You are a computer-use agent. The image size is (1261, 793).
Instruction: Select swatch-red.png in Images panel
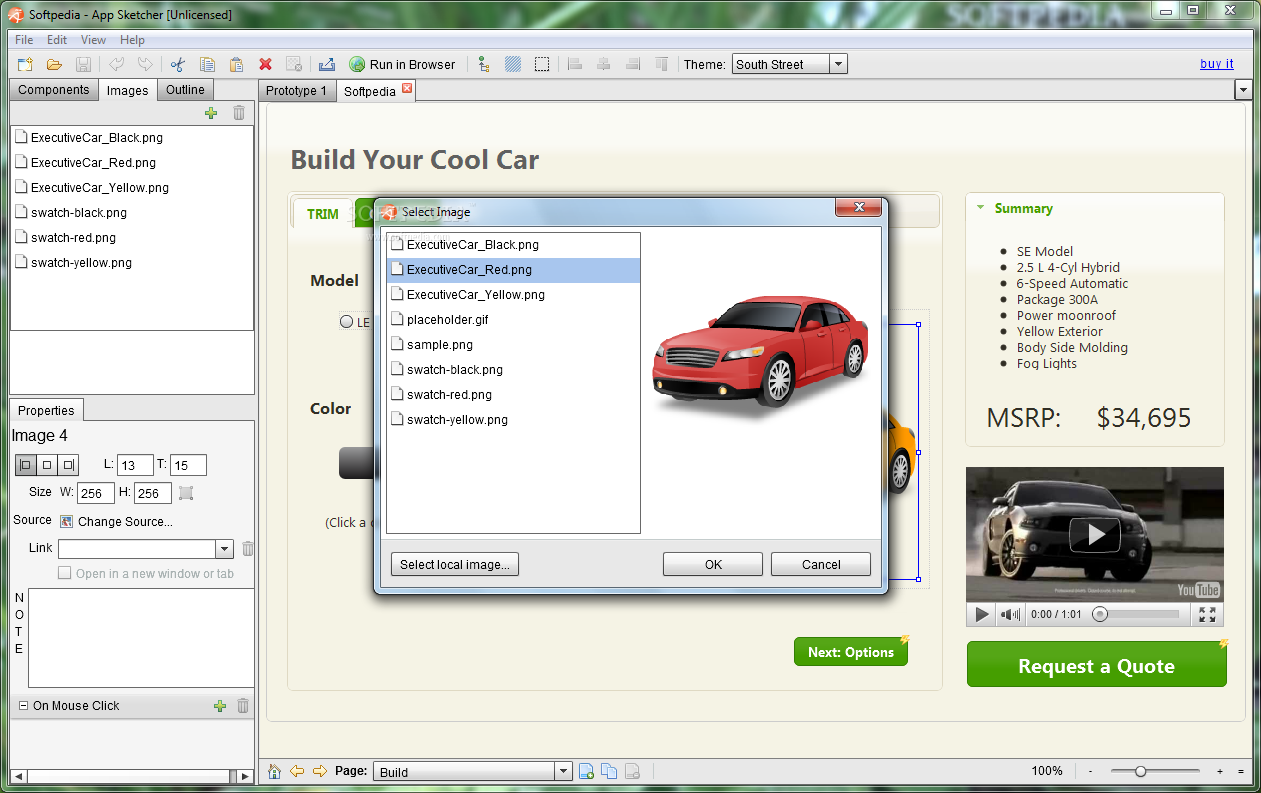(x=131, y=238)
